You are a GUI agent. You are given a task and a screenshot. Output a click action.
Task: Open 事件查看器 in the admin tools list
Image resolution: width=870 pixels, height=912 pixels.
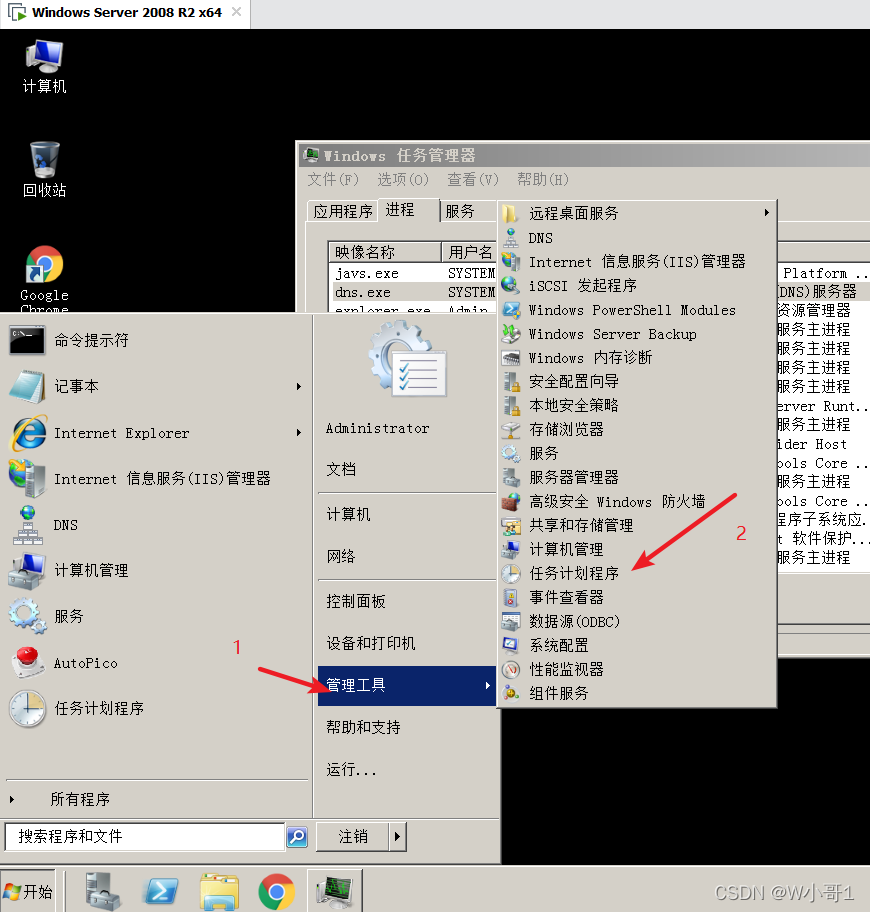(568, 597)
